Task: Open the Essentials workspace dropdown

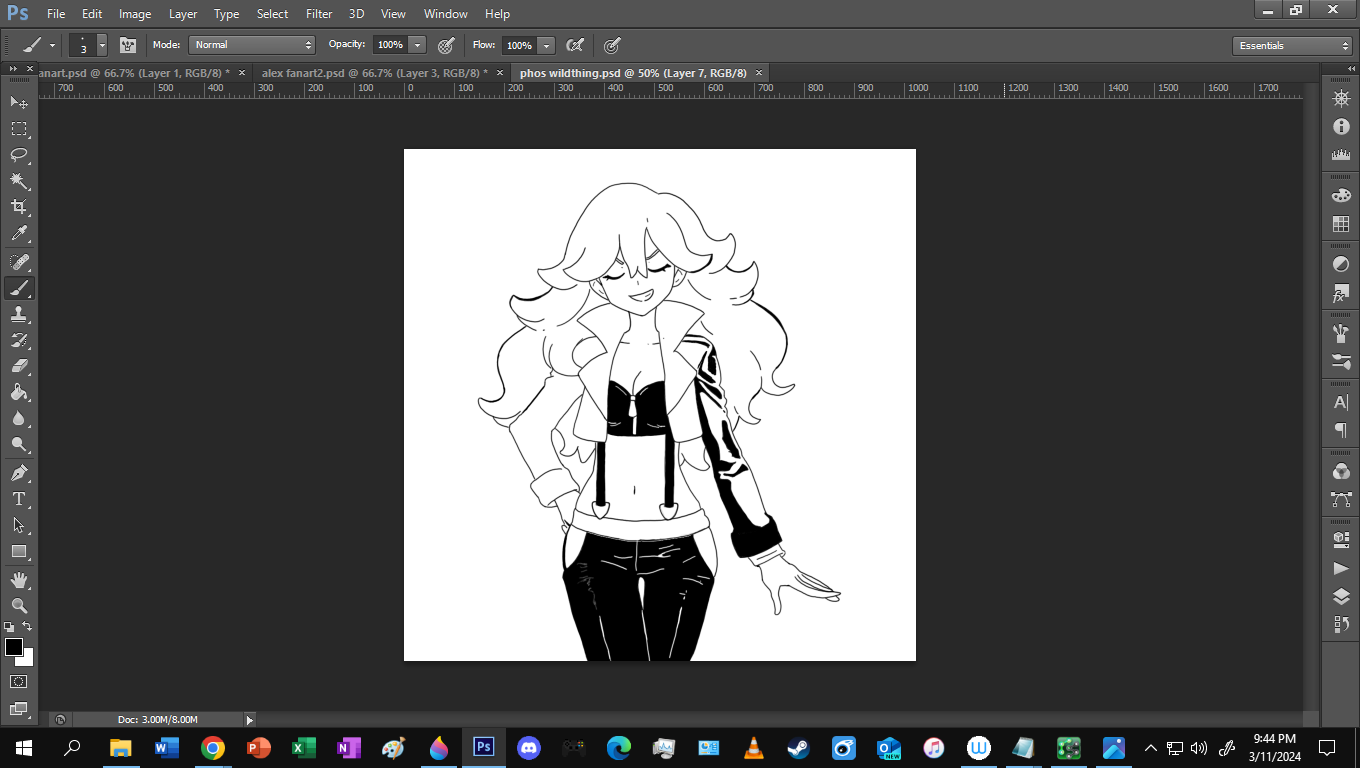Action: tap(1293, 46)
